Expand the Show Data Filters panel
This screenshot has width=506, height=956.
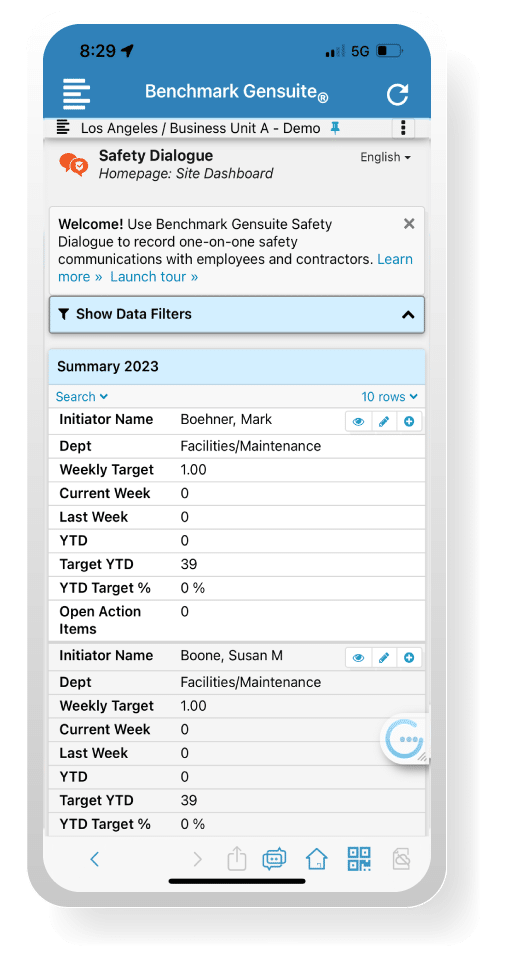237,315
